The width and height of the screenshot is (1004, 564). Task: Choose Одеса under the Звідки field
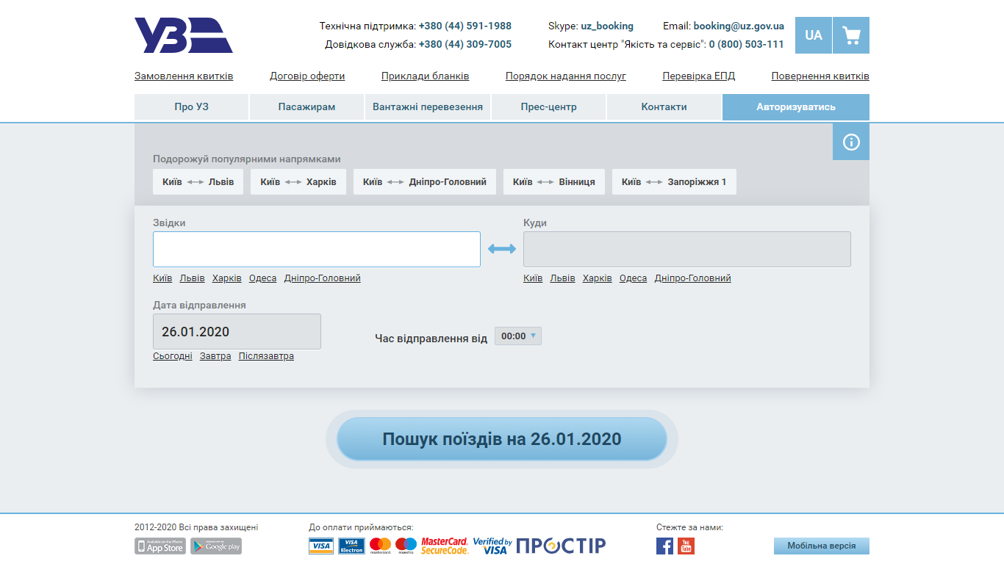click(263, 278)
